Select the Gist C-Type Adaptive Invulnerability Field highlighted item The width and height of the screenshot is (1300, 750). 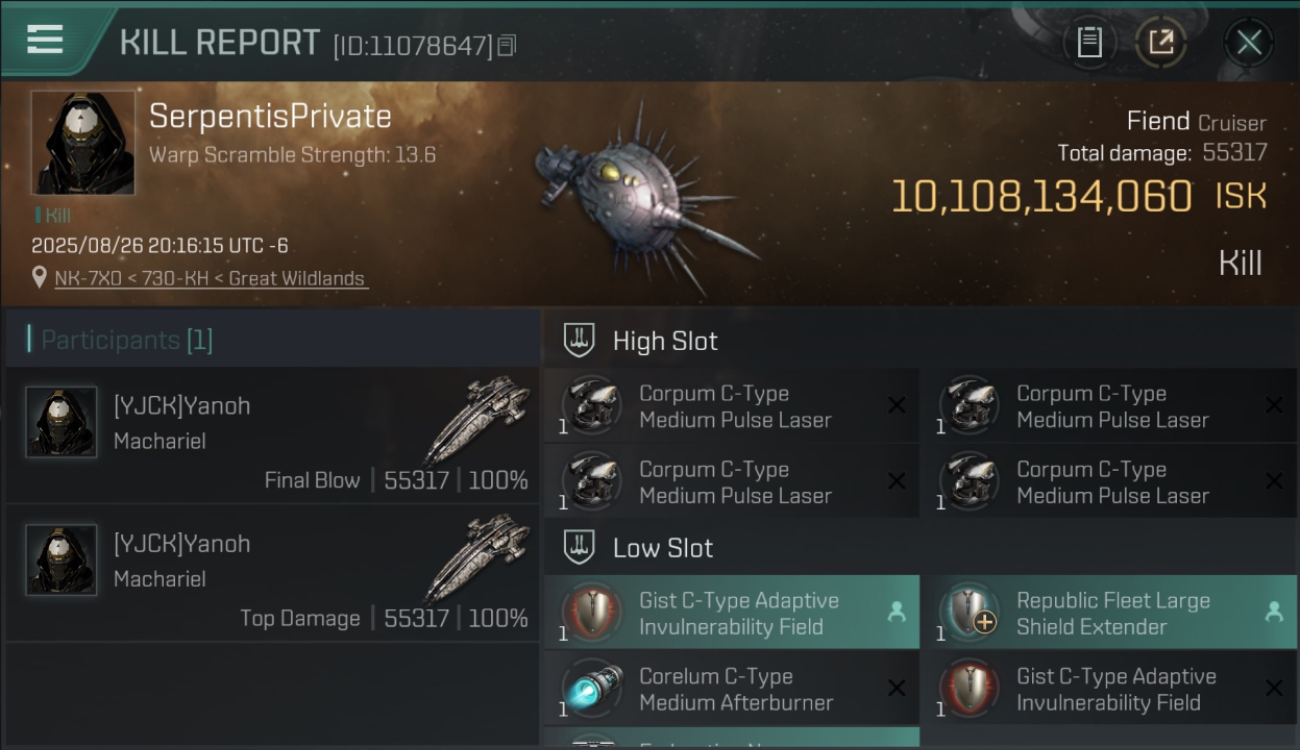pos(732,613)
